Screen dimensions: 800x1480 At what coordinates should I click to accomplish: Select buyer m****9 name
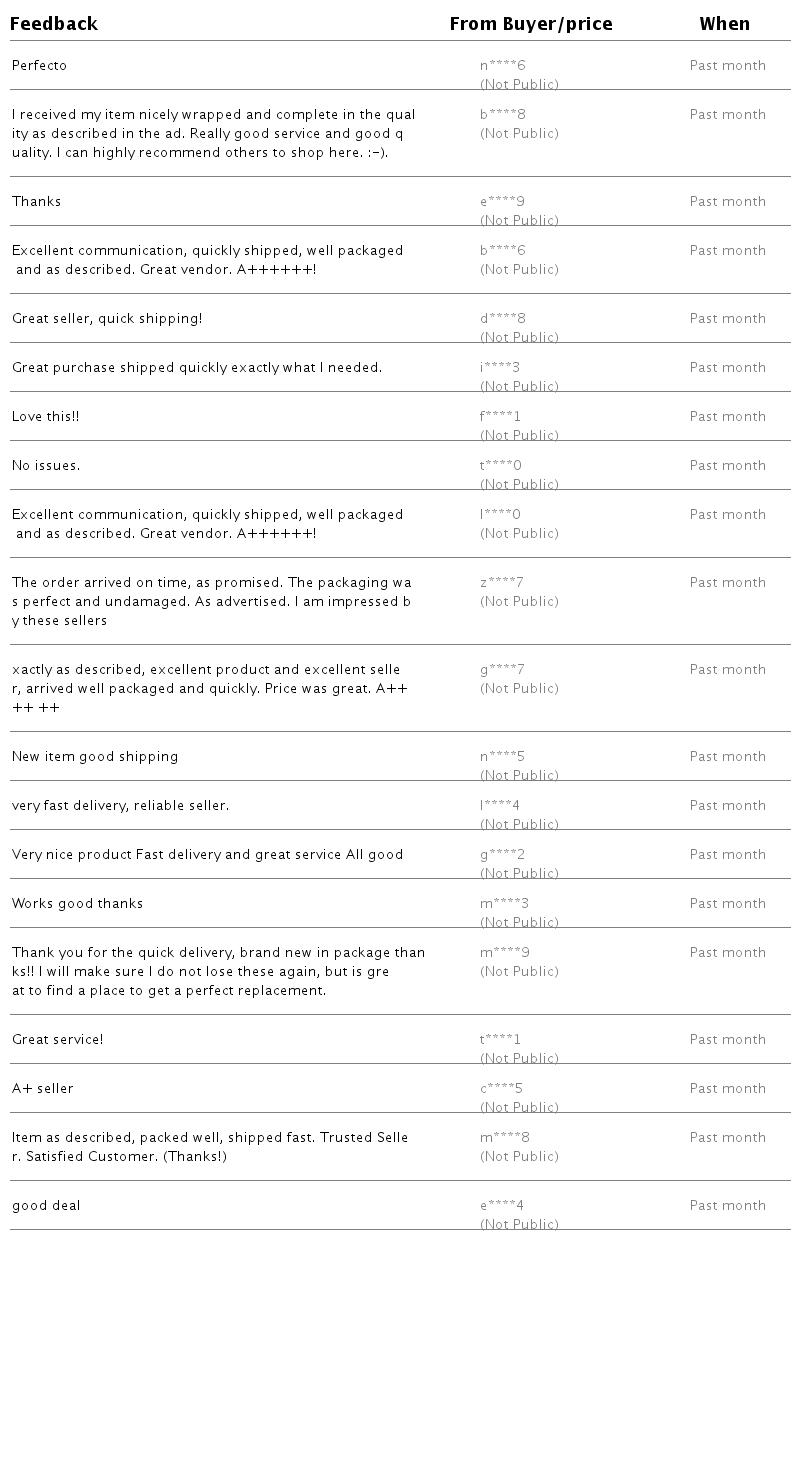(x=504, y=953)
